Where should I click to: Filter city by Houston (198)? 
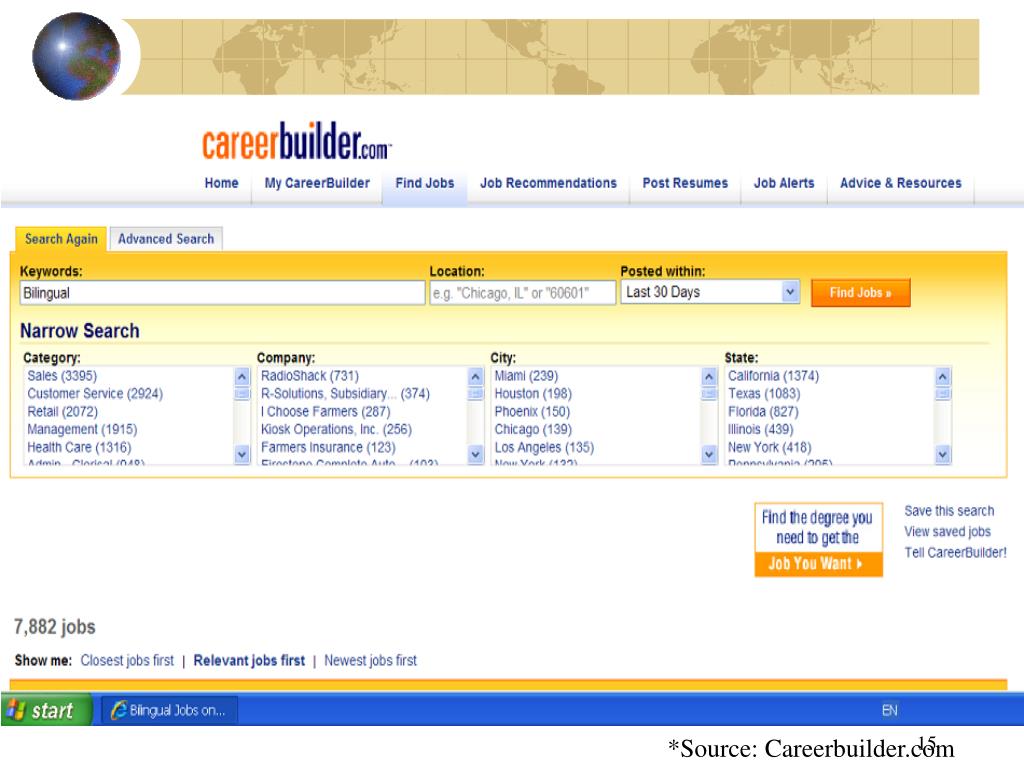pyautogui.click(x=533, y=394)
